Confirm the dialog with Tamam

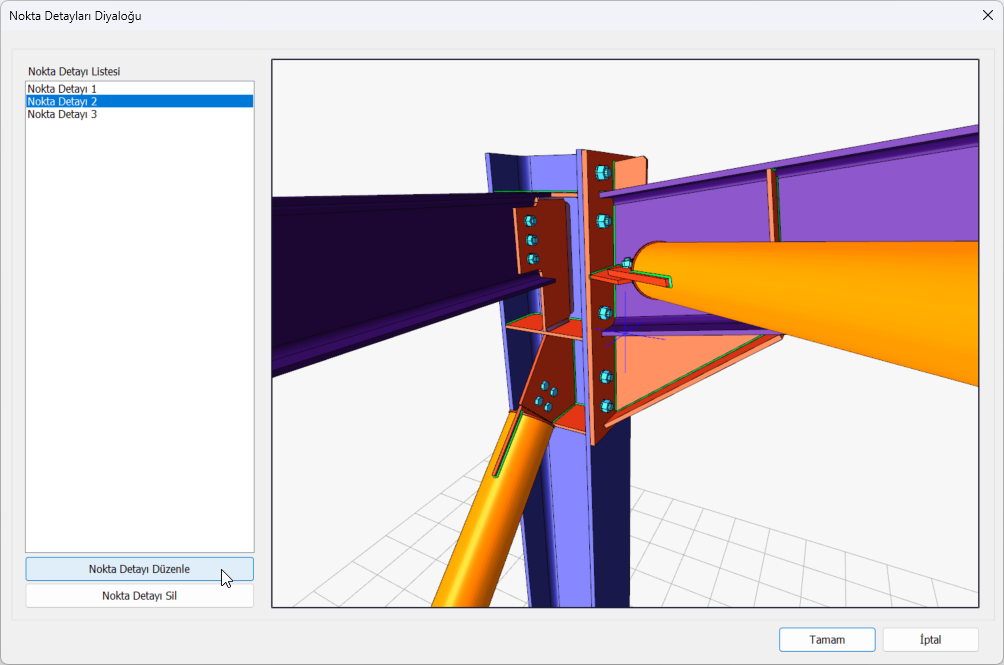pos(827,640)
